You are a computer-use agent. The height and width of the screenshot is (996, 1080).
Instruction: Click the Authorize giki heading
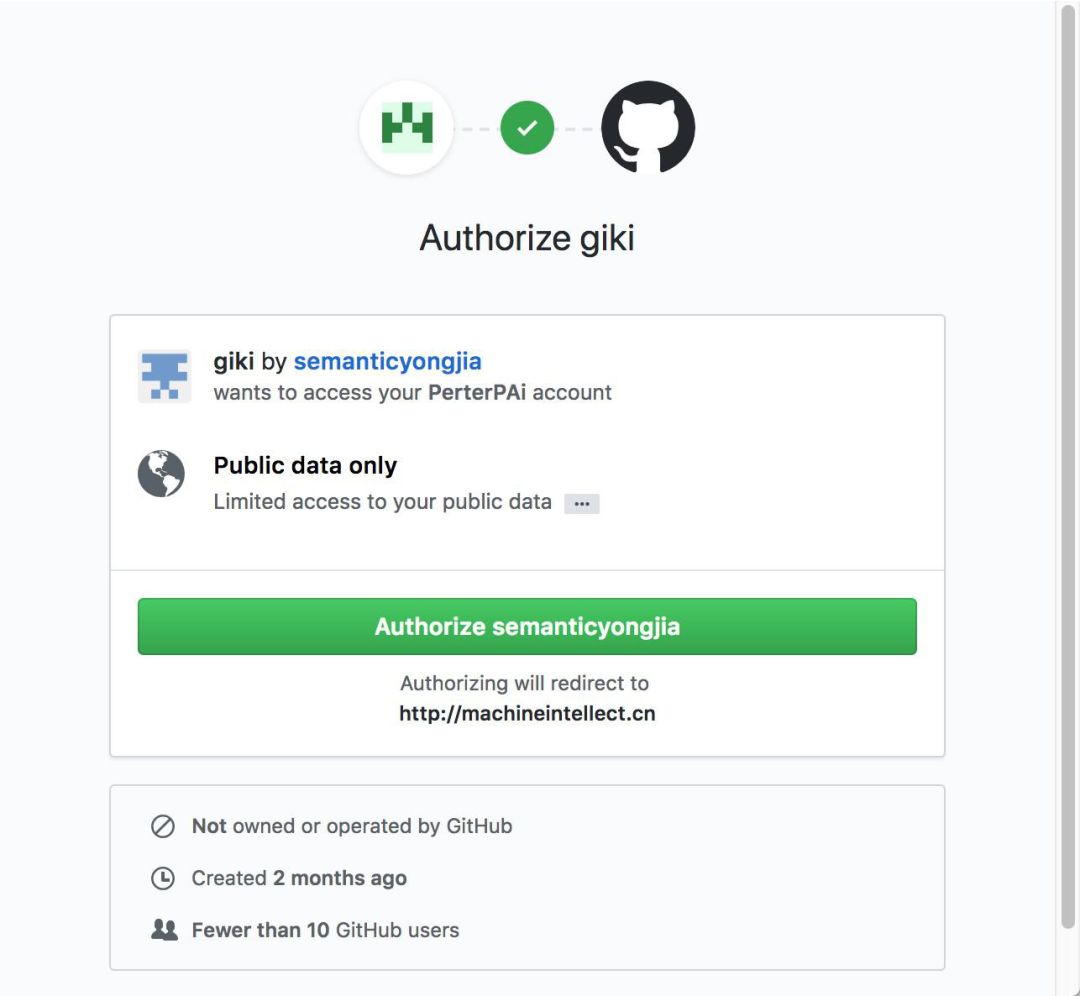click(527, 238)
